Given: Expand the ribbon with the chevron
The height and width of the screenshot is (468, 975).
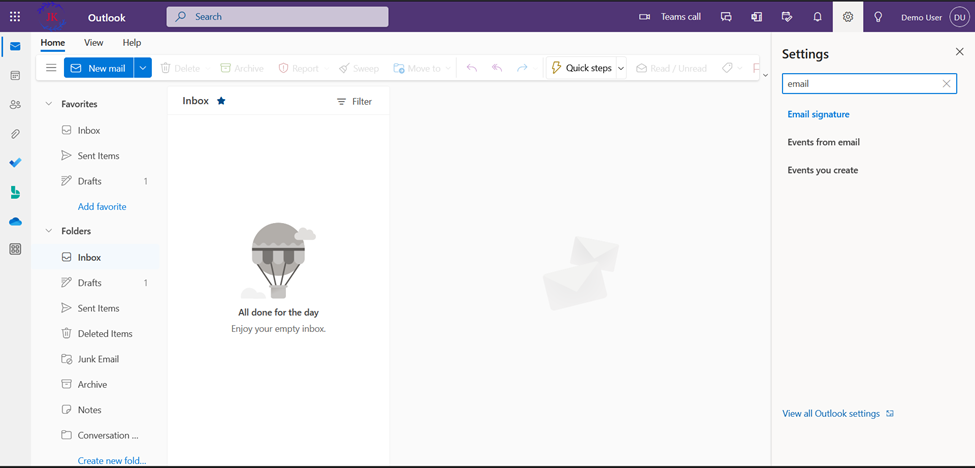Looking at the screenshot, I should click(765, 75).
